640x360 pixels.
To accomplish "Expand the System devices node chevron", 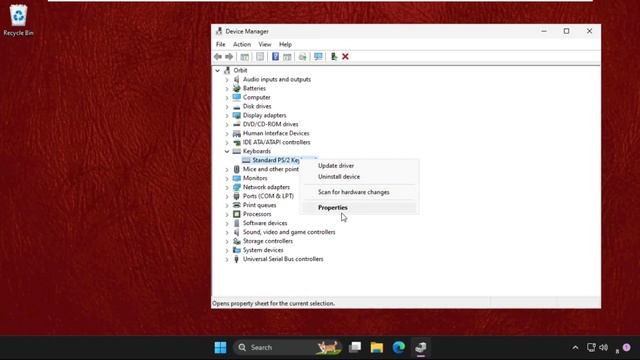I will pyautogui.click(x=227, y=250).
